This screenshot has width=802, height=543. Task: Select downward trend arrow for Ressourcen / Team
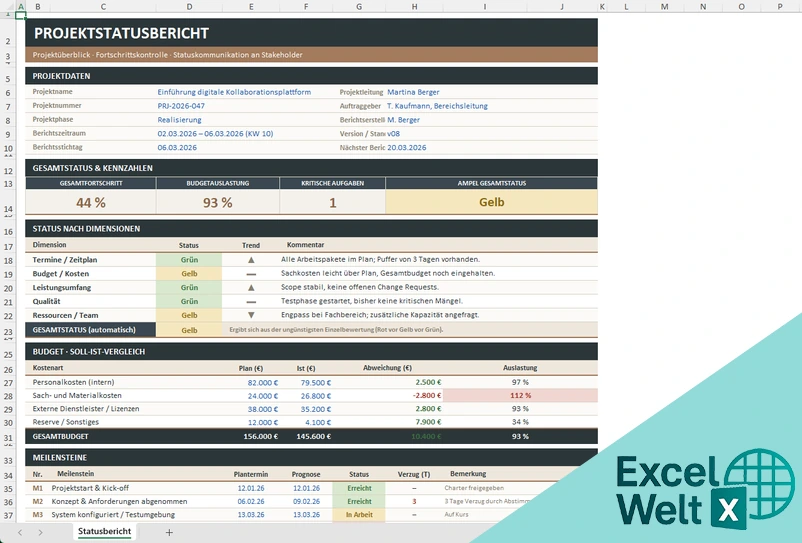click(x=251, y=315)
